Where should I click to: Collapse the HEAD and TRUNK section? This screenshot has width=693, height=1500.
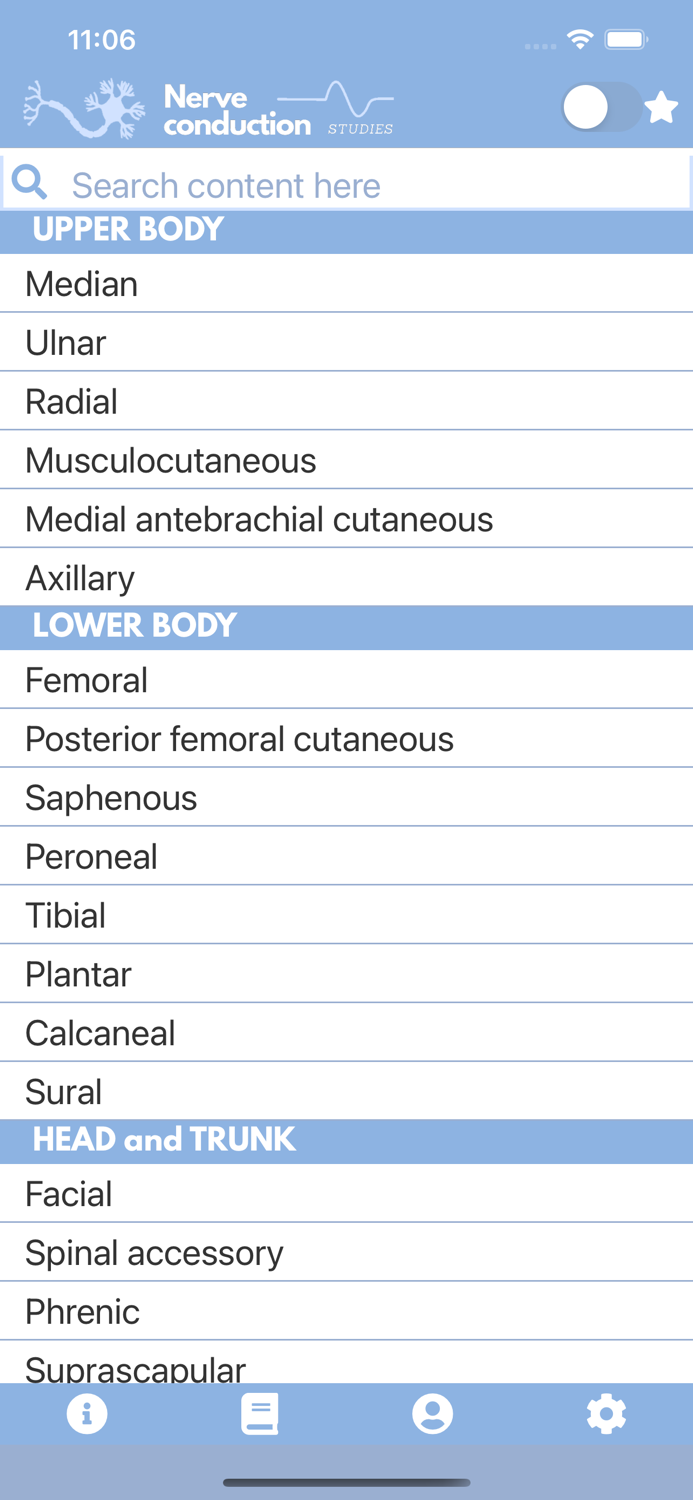346,1140
